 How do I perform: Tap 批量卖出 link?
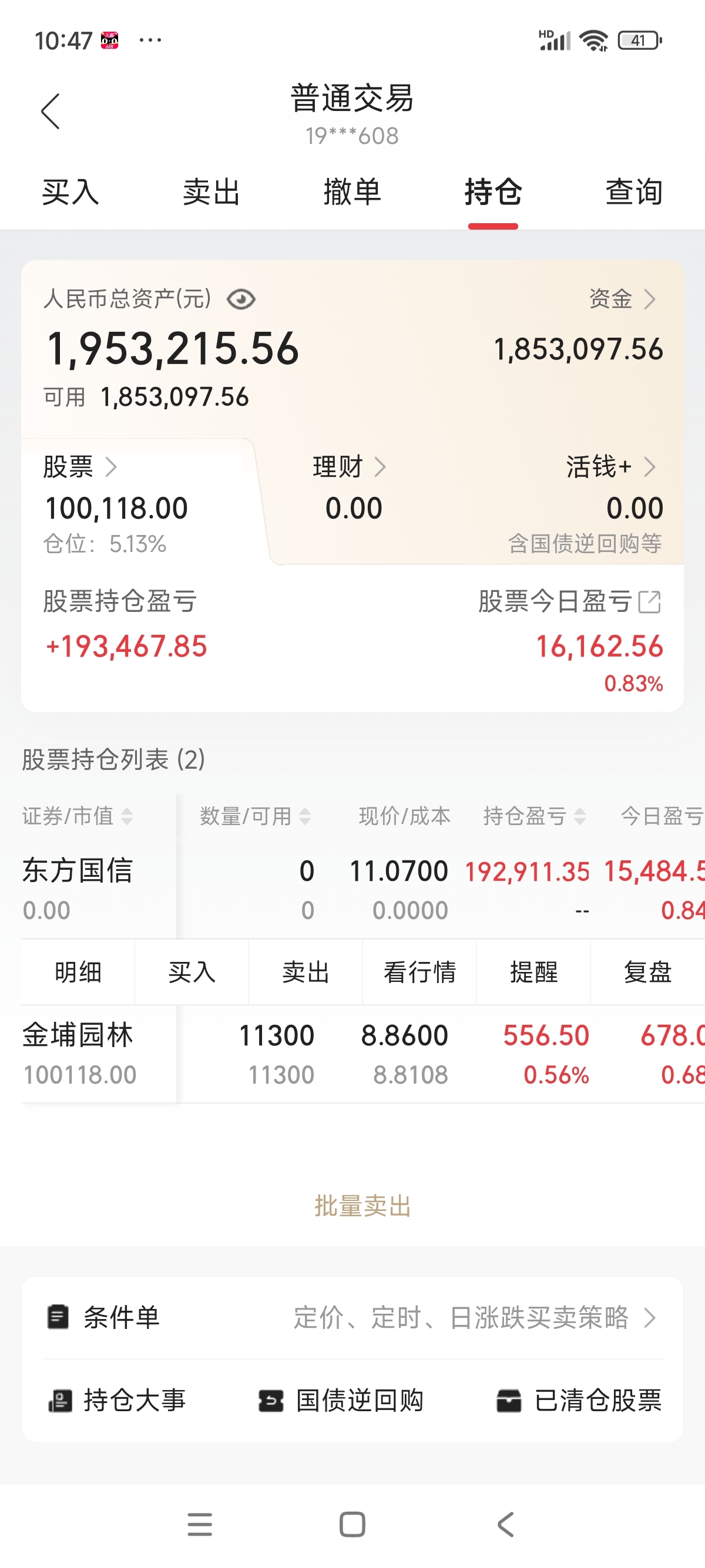tap(363, 1206)
